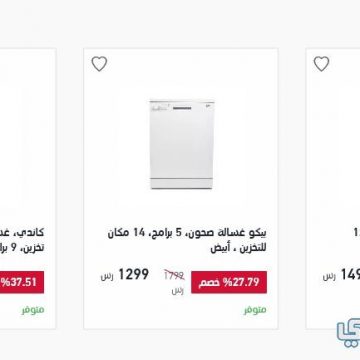Click the partially visible price on the right card
Image resolution: width=360 pixels, height=360 pixels.
pos(350,274)
